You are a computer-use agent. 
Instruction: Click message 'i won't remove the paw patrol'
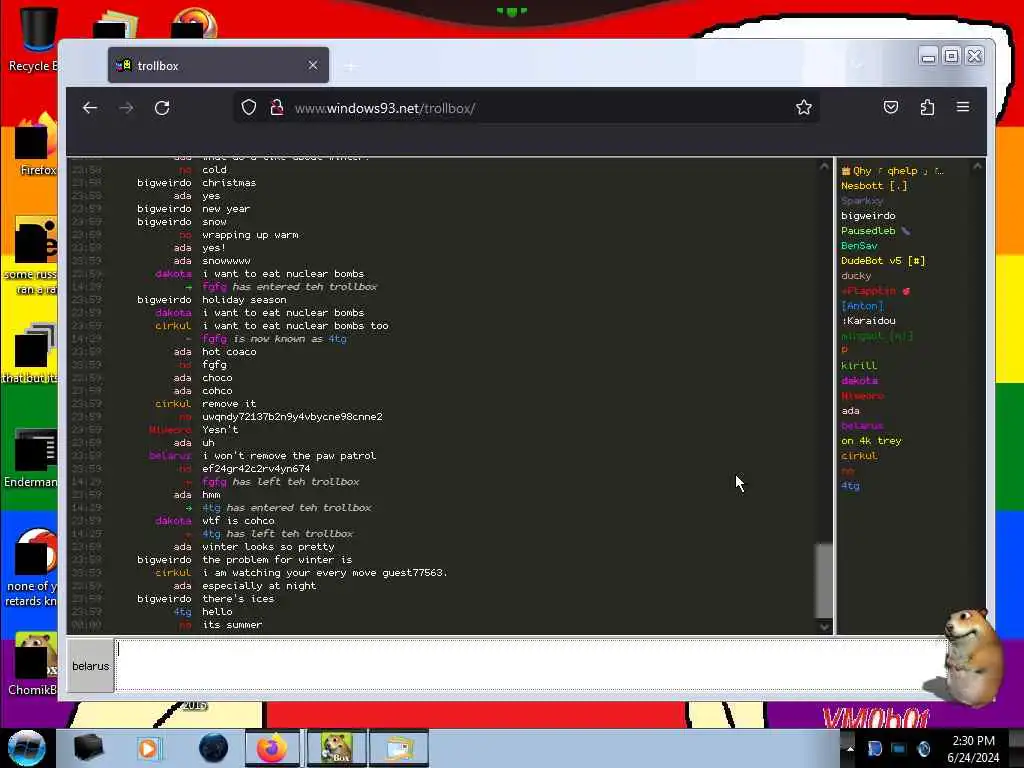(x=289, y=456)
